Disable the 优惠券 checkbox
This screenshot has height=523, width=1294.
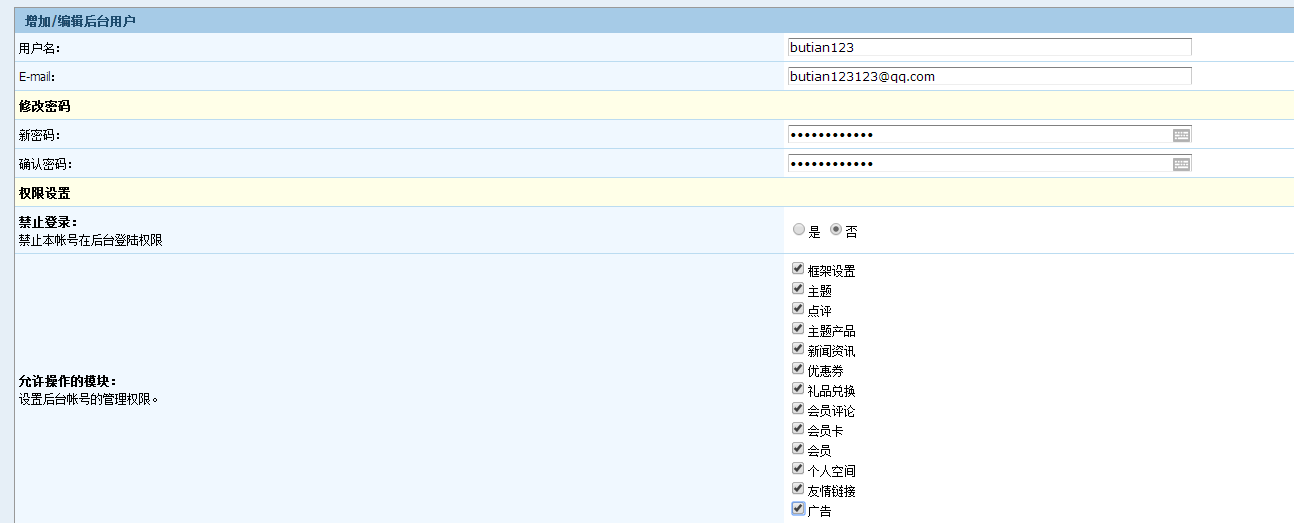point(798,369)
